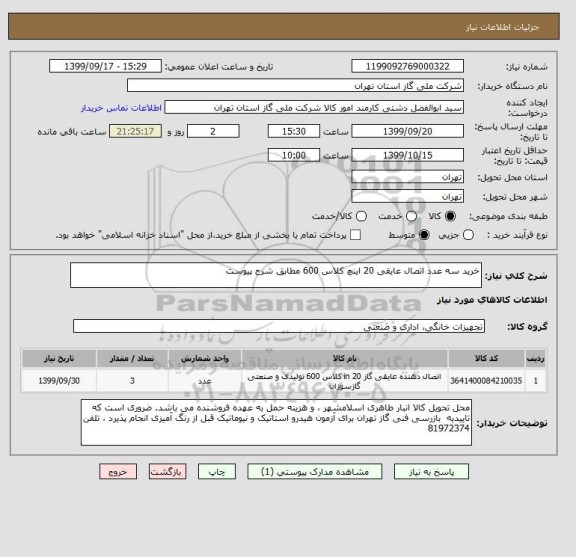Select the خدمت radio button
Screen dimensions: 576x557
(411, 216)
